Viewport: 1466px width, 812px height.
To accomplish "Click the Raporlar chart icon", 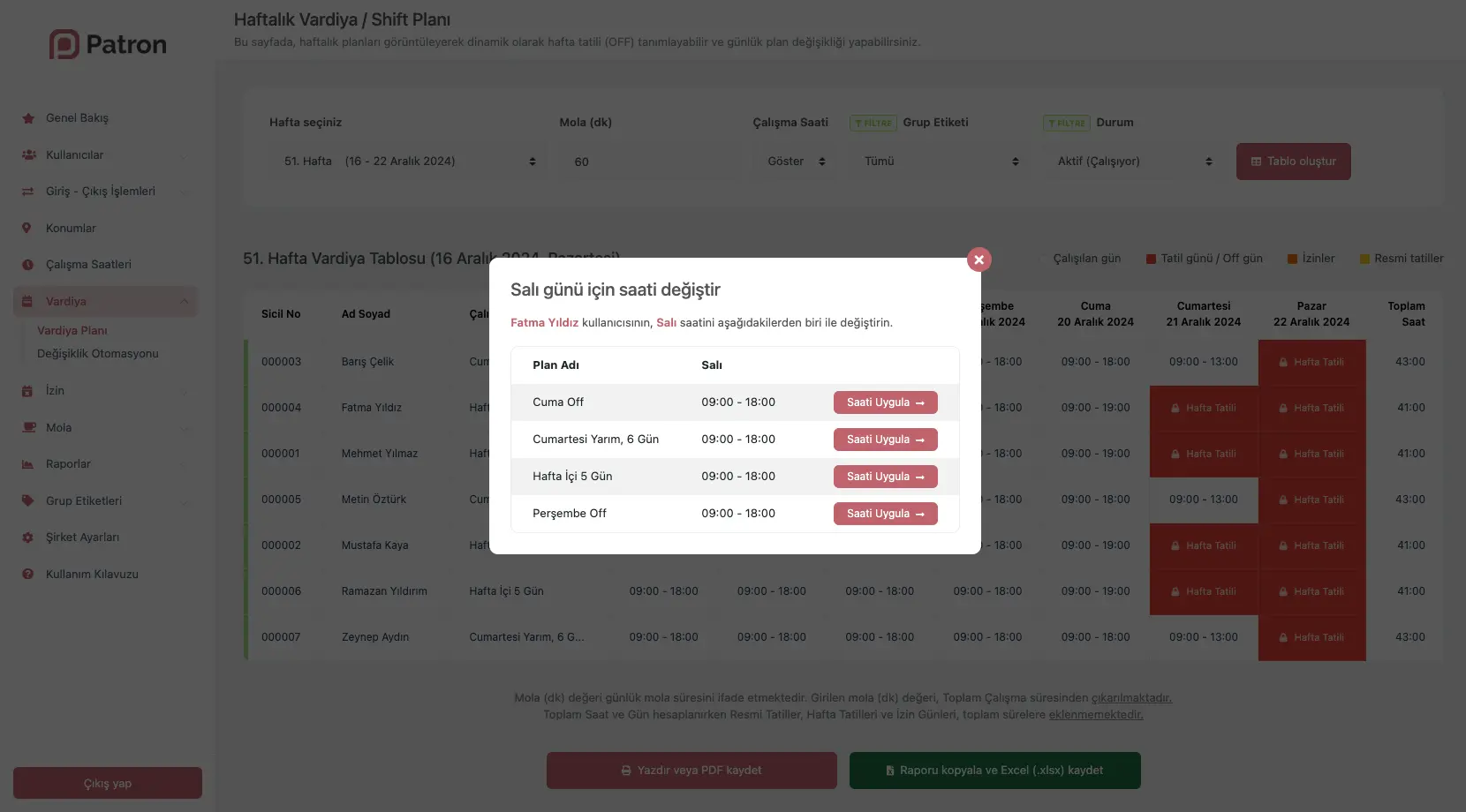I will [x=27, y=464].
